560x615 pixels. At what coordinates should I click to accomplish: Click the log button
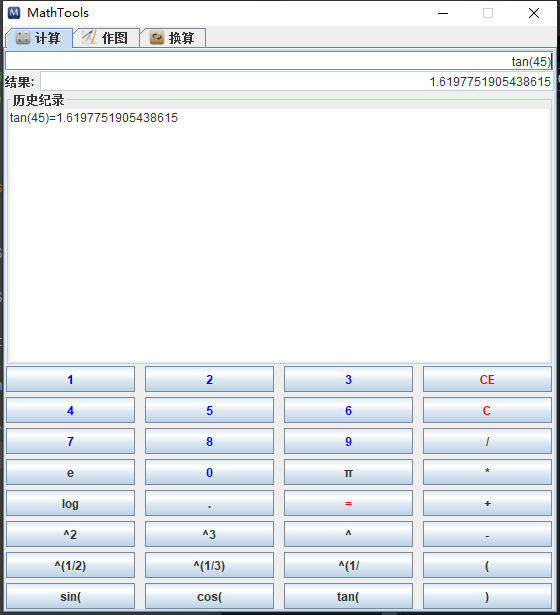(71, 503)
